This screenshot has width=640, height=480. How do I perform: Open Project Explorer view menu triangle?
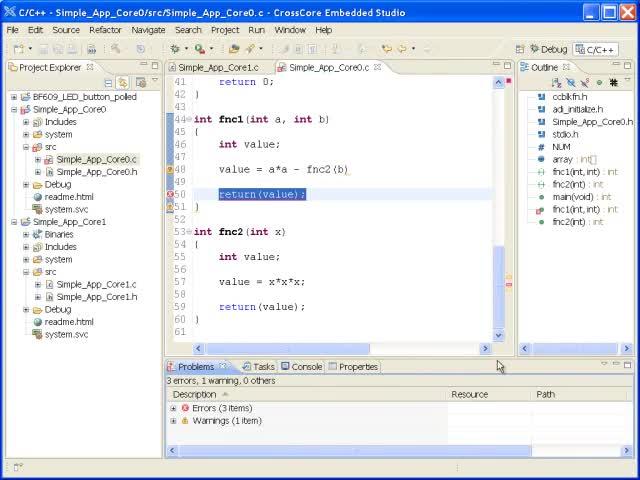[x=155, y=81]
